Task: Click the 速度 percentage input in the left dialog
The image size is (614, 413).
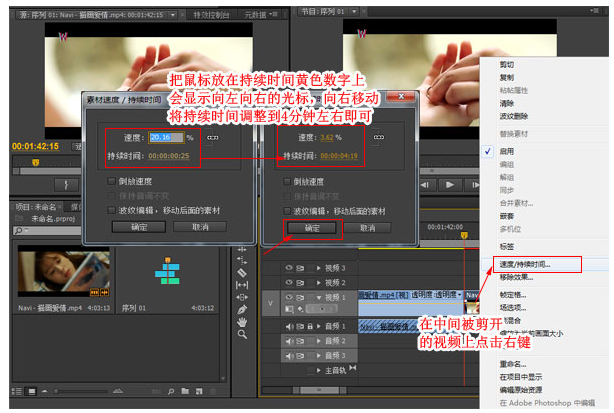Action: 166,137
